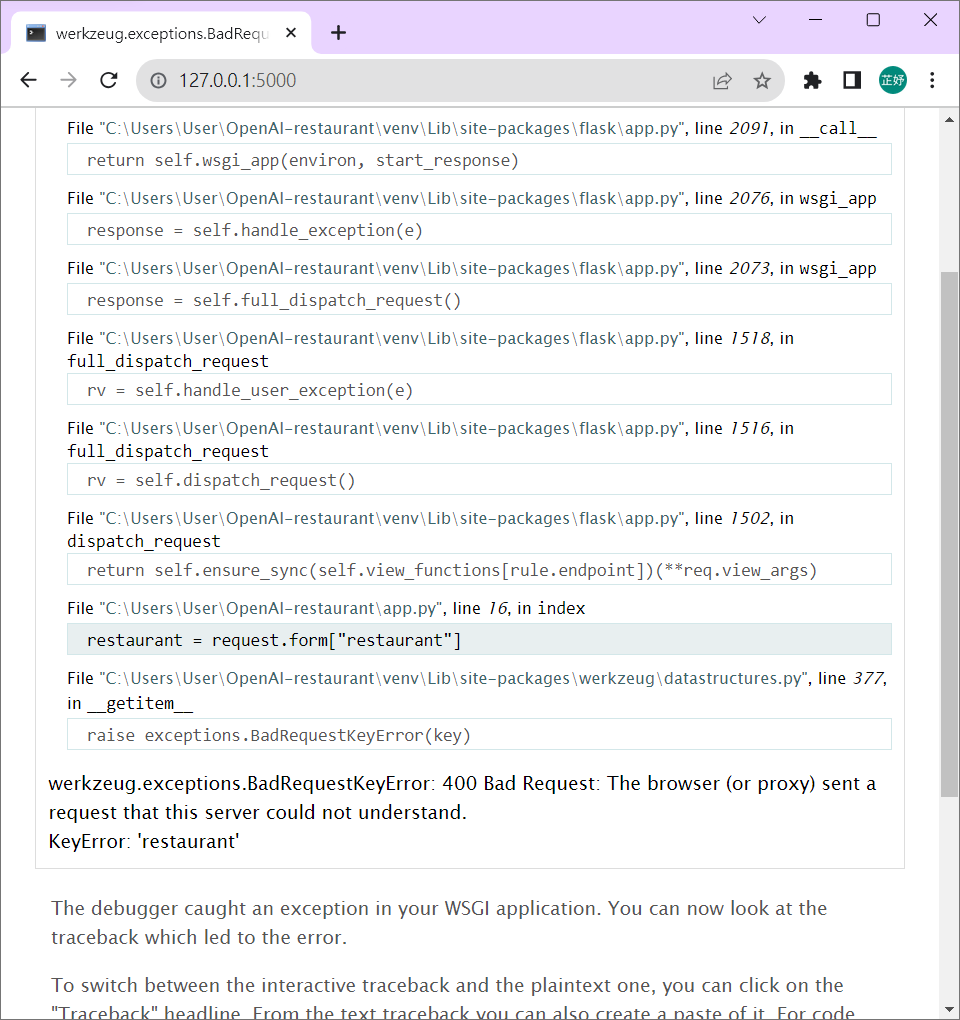Expand frame 'return self.wsgi_app(environ, start_response)'
The width and height of the screenshot is (960, 1020).
click(x=479, y=160)
